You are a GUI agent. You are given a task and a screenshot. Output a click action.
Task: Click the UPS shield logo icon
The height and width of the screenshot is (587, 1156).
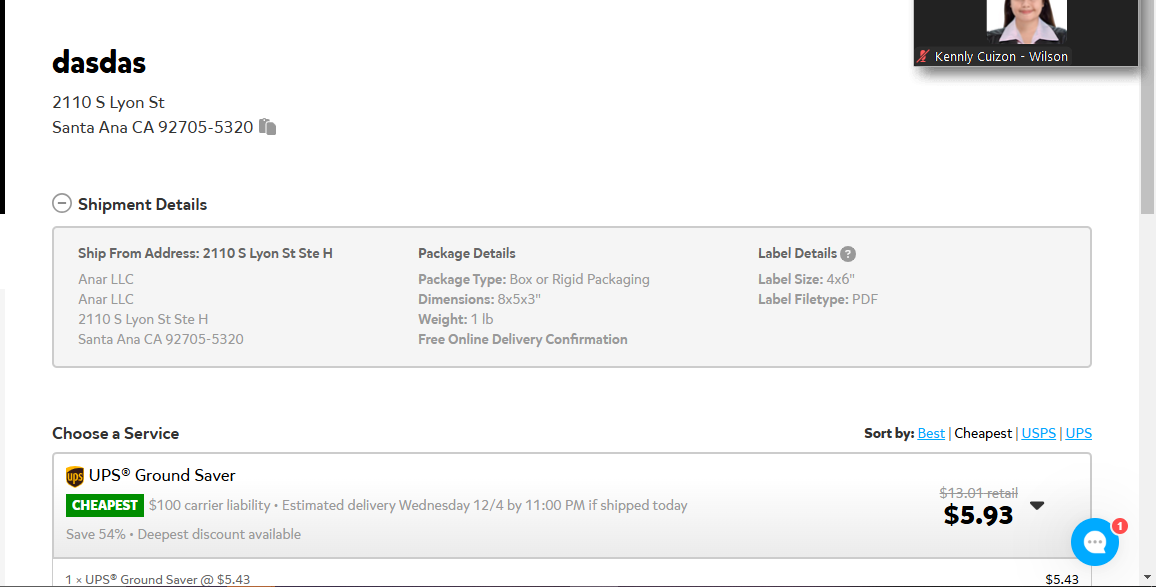pos(74,476)
